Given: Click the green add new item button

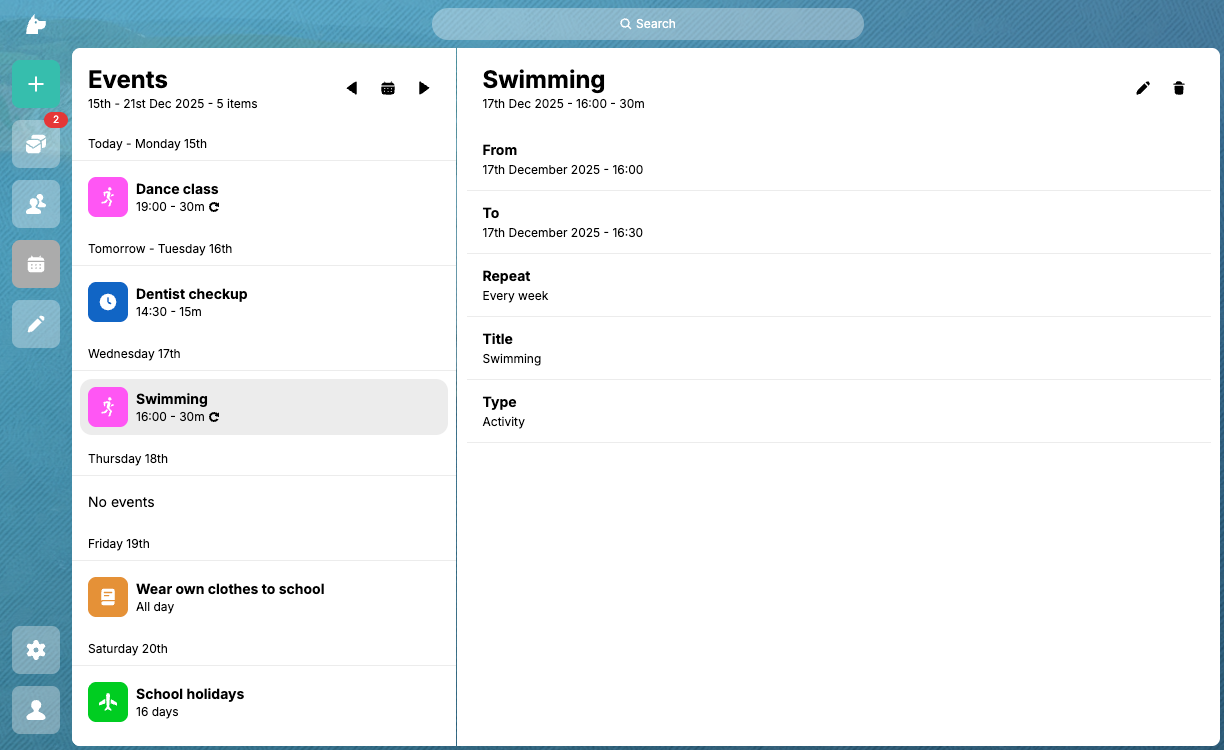Looking at the screenshot, I should [x=36, y=84].
